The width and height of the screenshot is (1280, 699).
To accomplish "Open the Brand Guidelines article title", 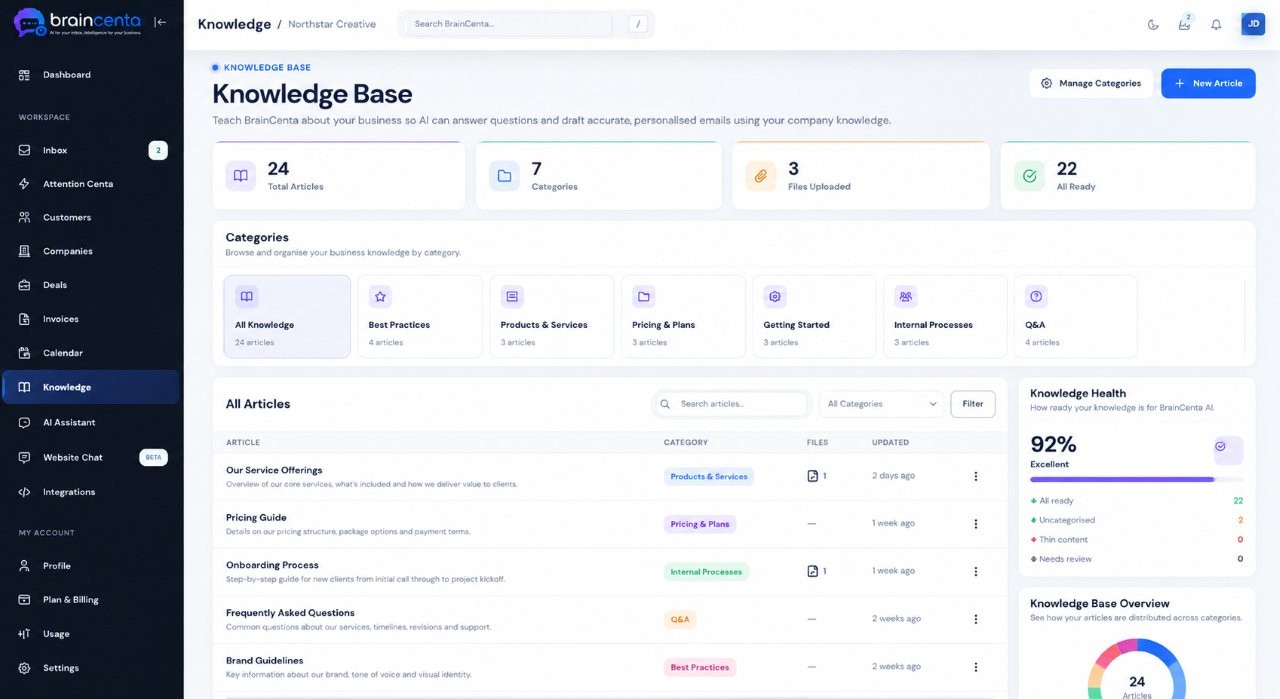I will click(264, 661).
